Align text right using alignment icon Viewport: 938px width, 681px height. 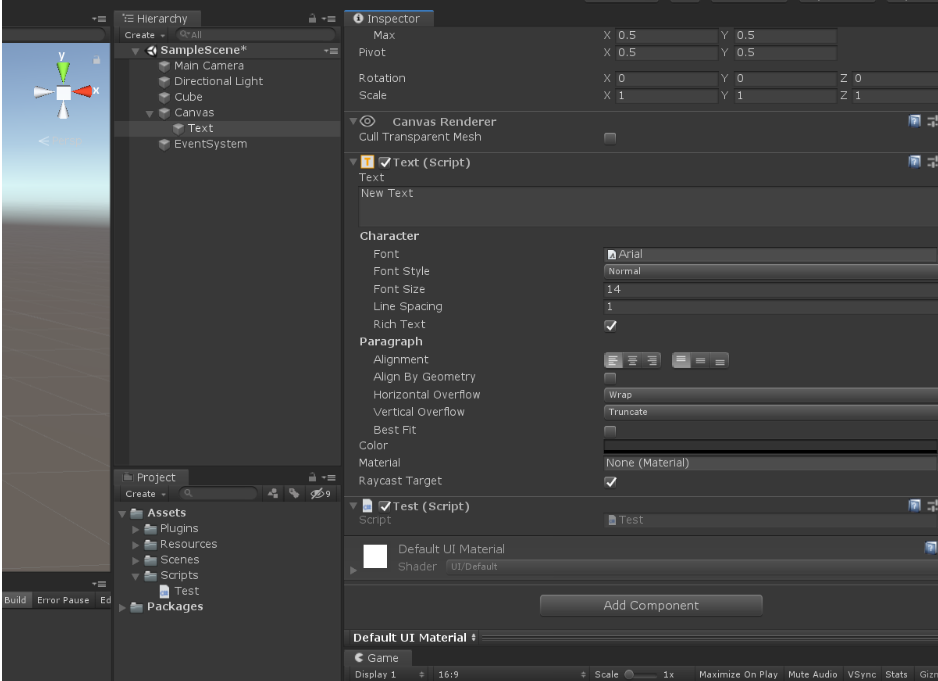point(650,359)
